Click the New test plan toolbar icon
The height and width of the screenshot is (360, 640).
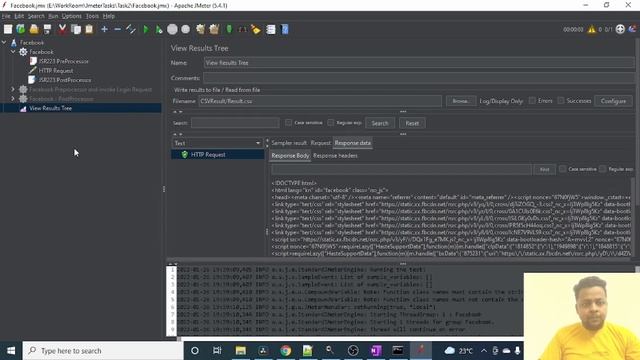pos(8,29)
